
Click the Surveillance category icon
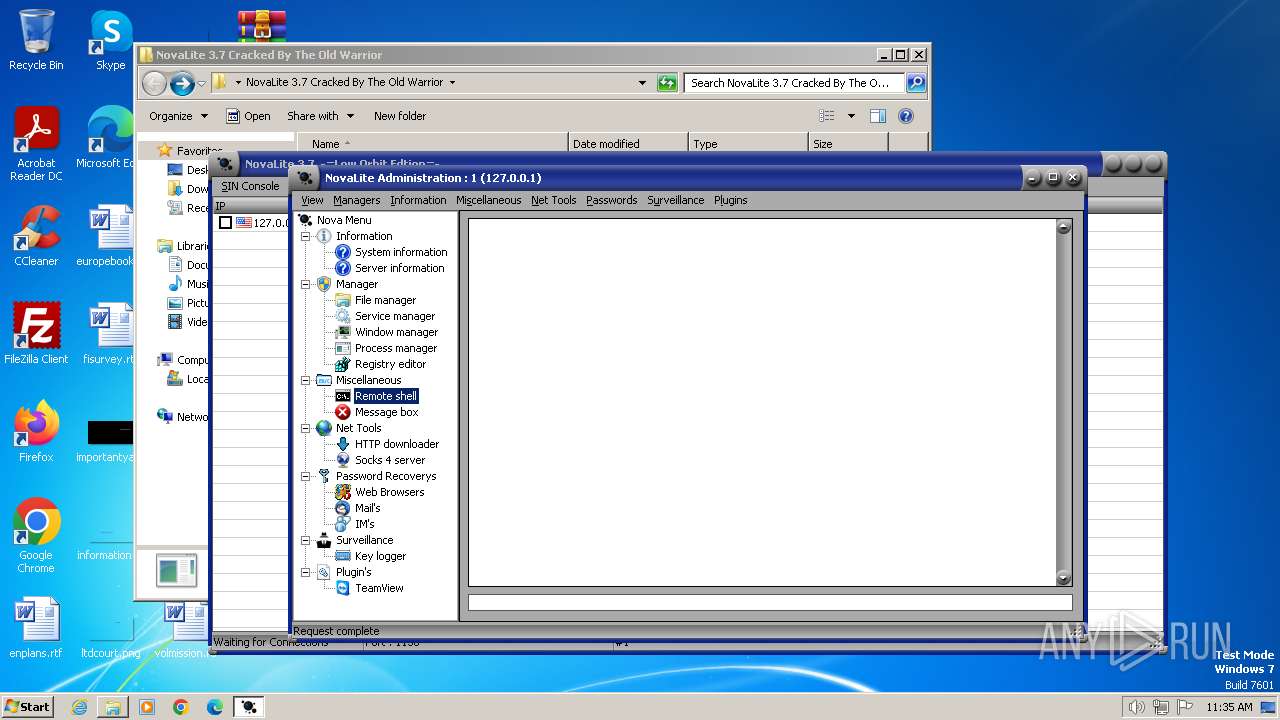click(x=324, y=540)
